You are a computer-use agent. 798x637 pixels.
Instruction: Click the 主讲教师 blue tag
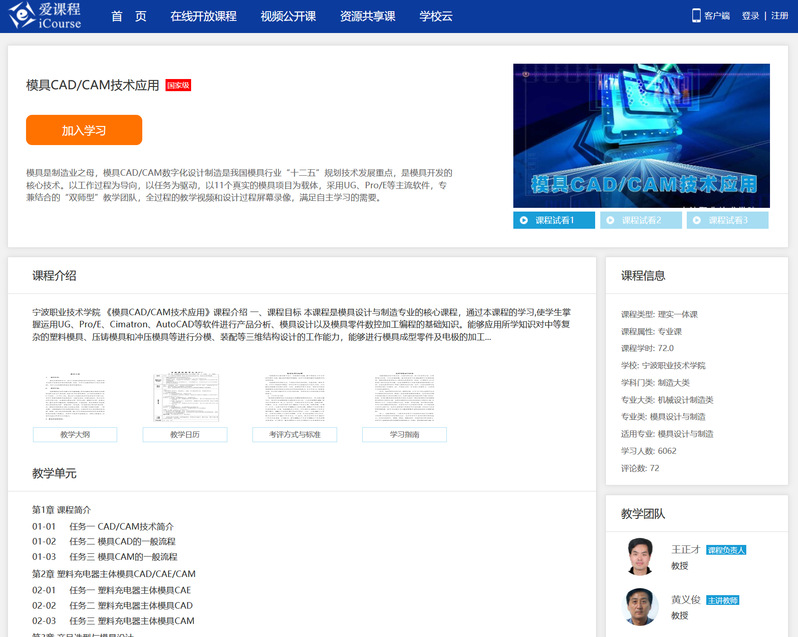(x=723, y=600)
